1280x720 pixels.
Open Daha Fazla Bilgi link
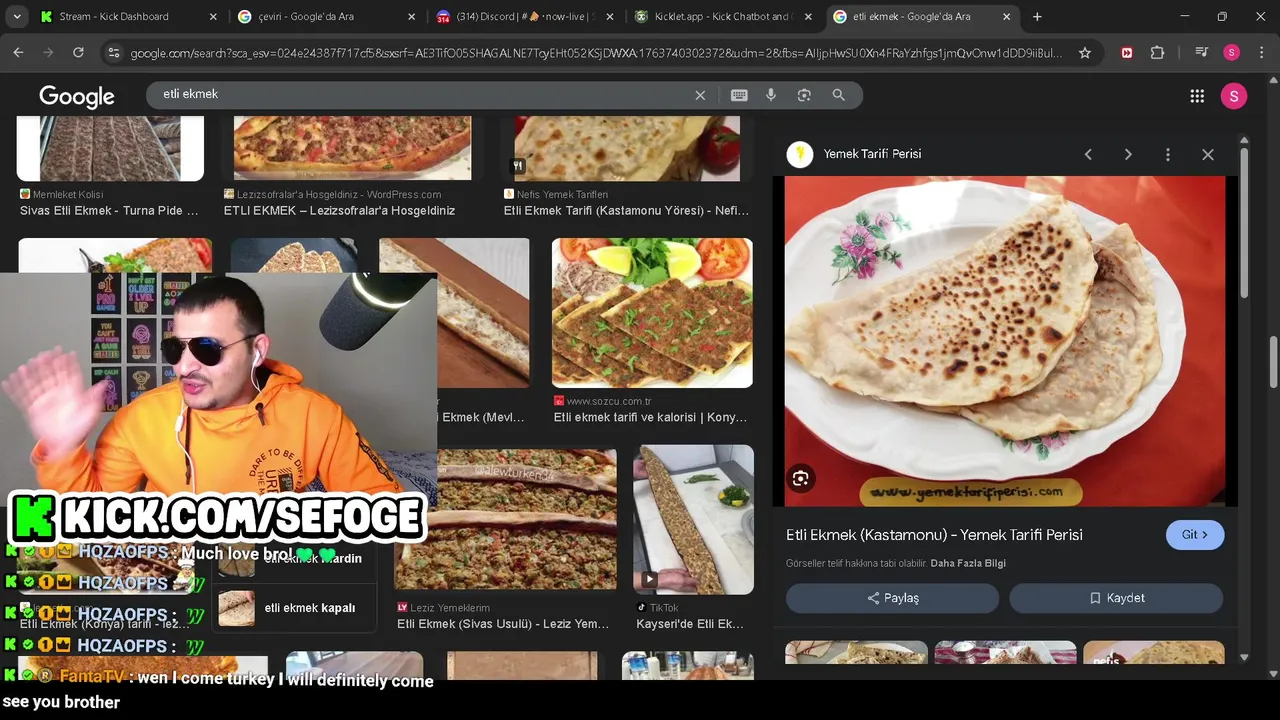click(968, 563)
